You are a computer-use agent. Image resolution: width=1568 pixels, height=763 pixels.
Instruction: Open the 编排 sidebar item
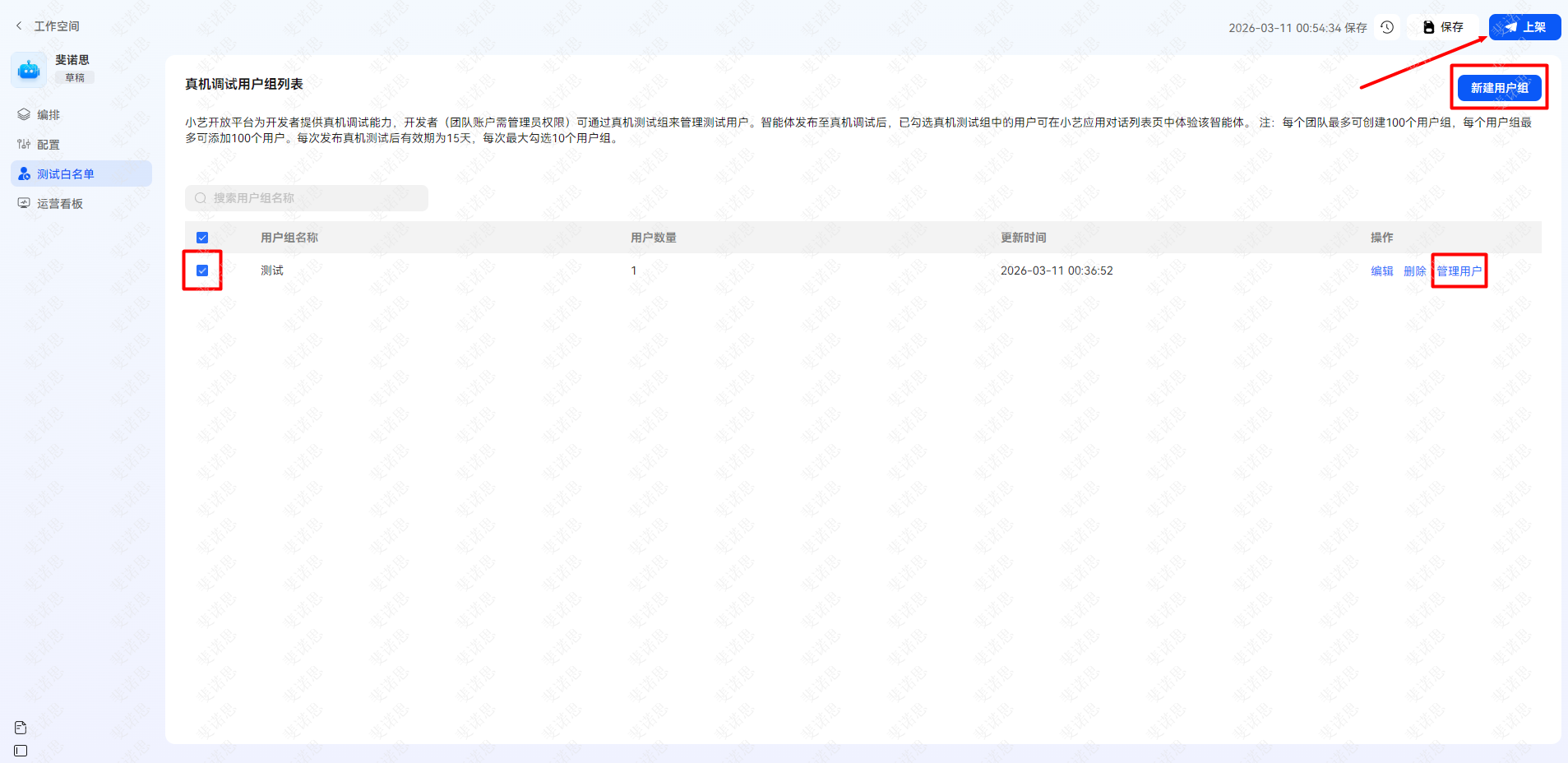(81, 114)
